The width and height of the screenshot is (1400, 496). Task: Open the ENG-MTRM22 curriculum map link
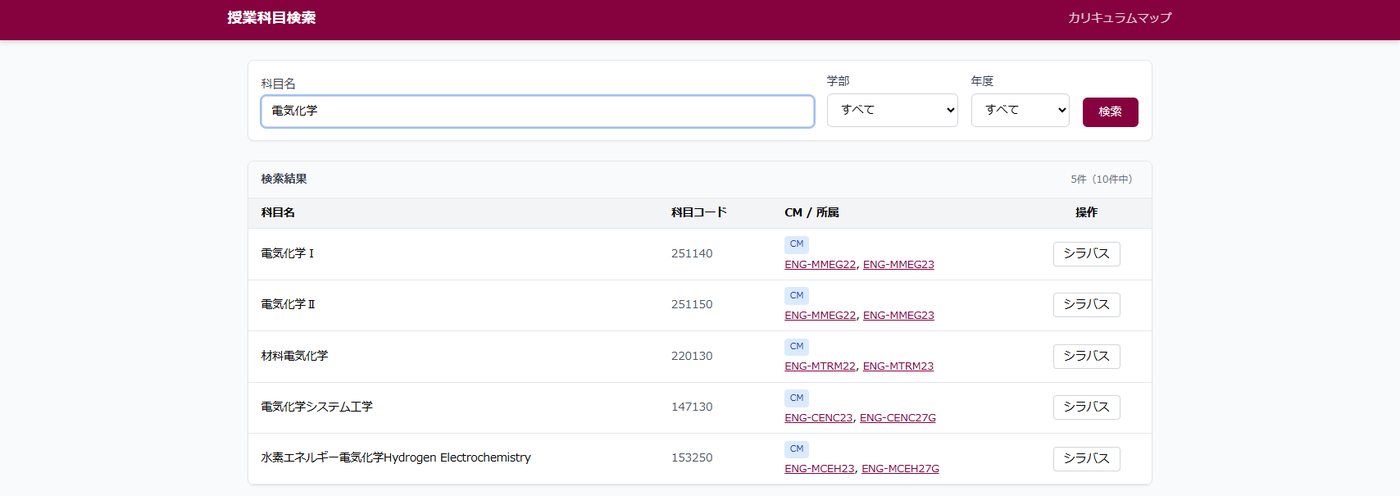coord(820,367)
